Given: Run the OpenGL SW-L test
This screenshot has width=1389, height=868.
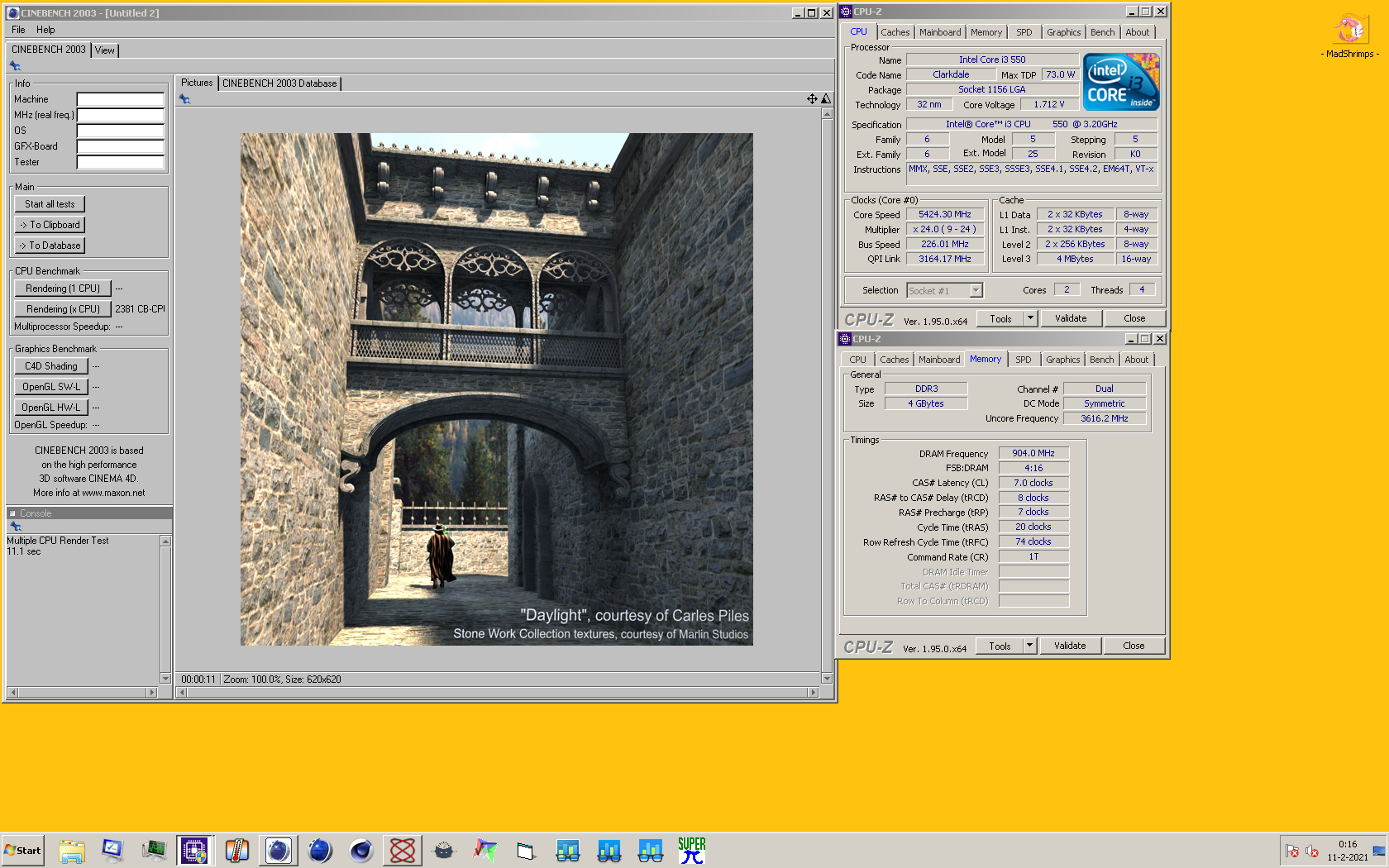Looking at the screenshot, I should pyautogui.click(x=51, y=387).
